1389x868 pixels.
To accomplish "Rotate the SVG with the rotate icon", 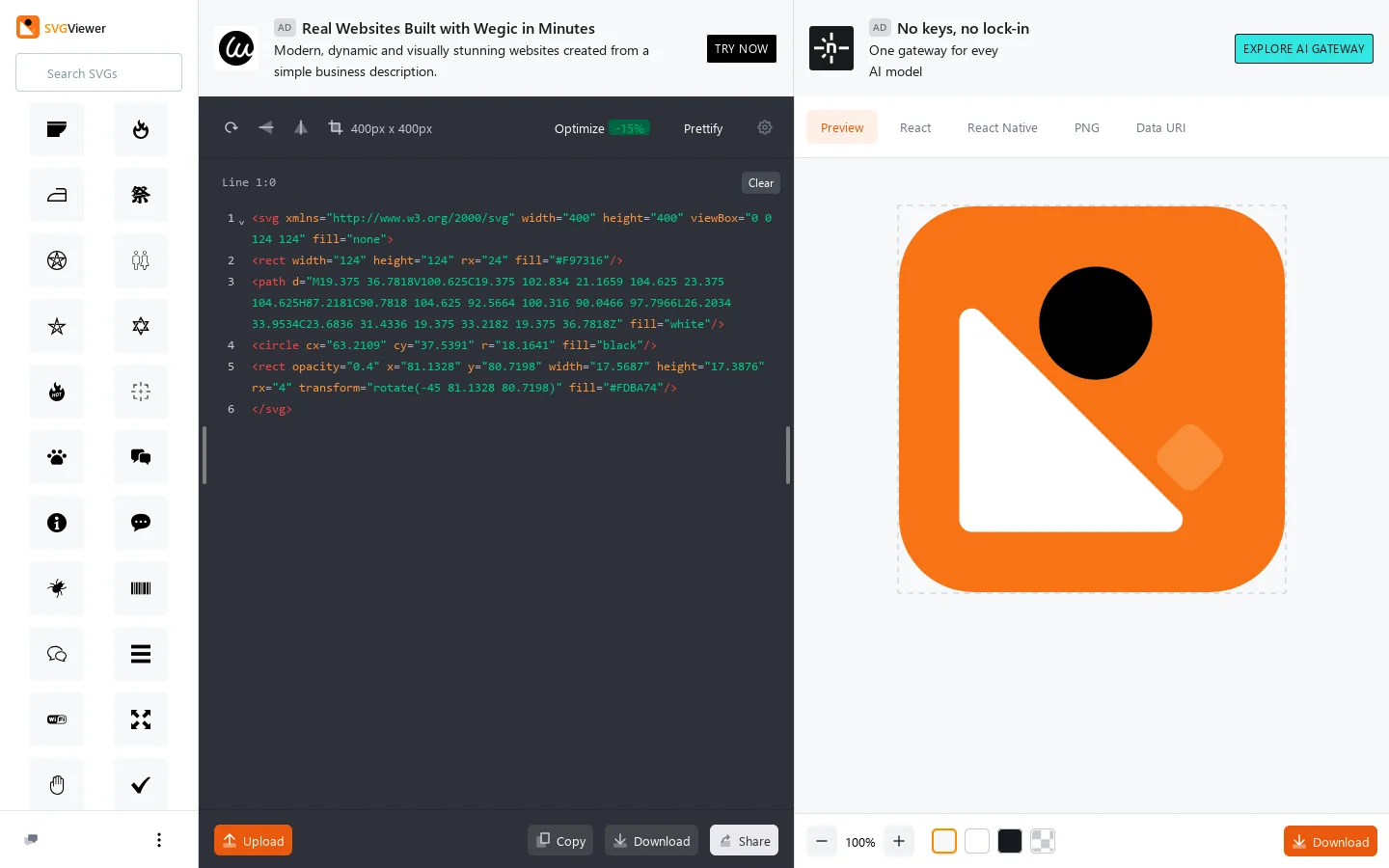I will (x=231, y=127).
